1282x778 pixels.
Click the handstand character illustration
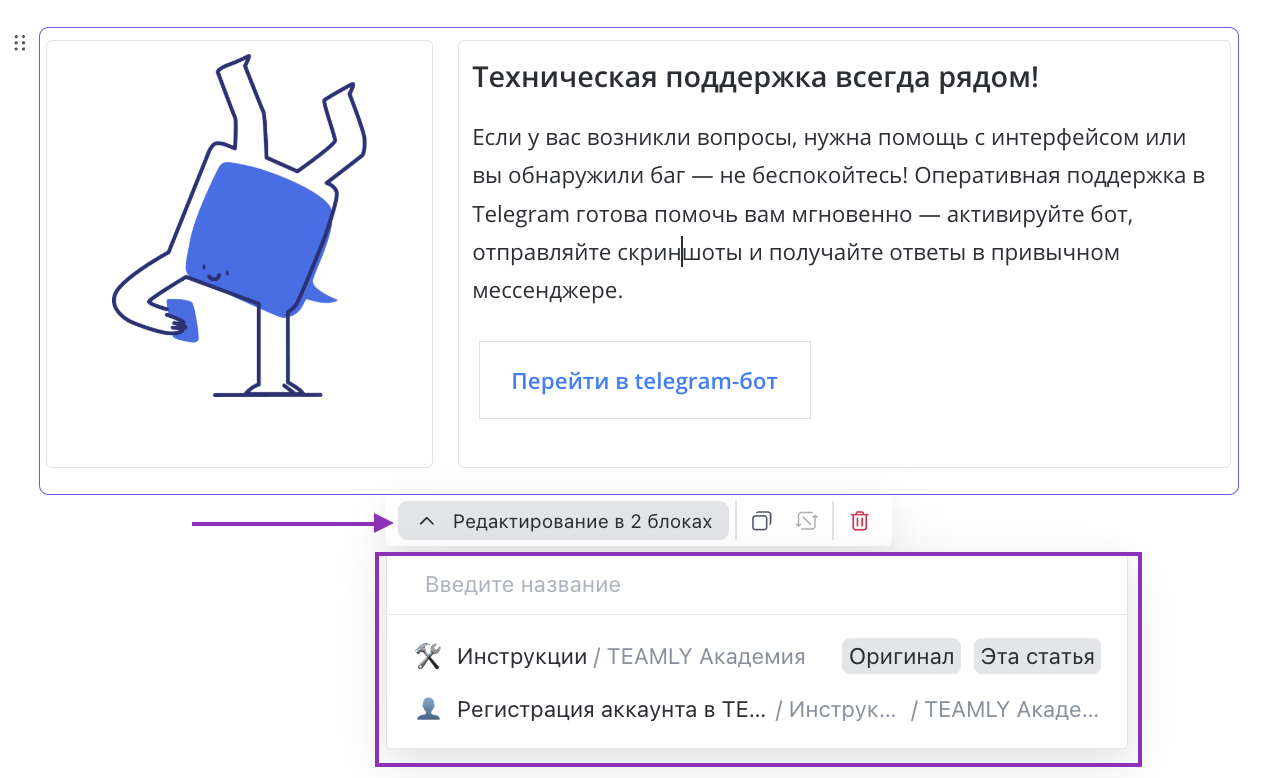coord(239,228)
